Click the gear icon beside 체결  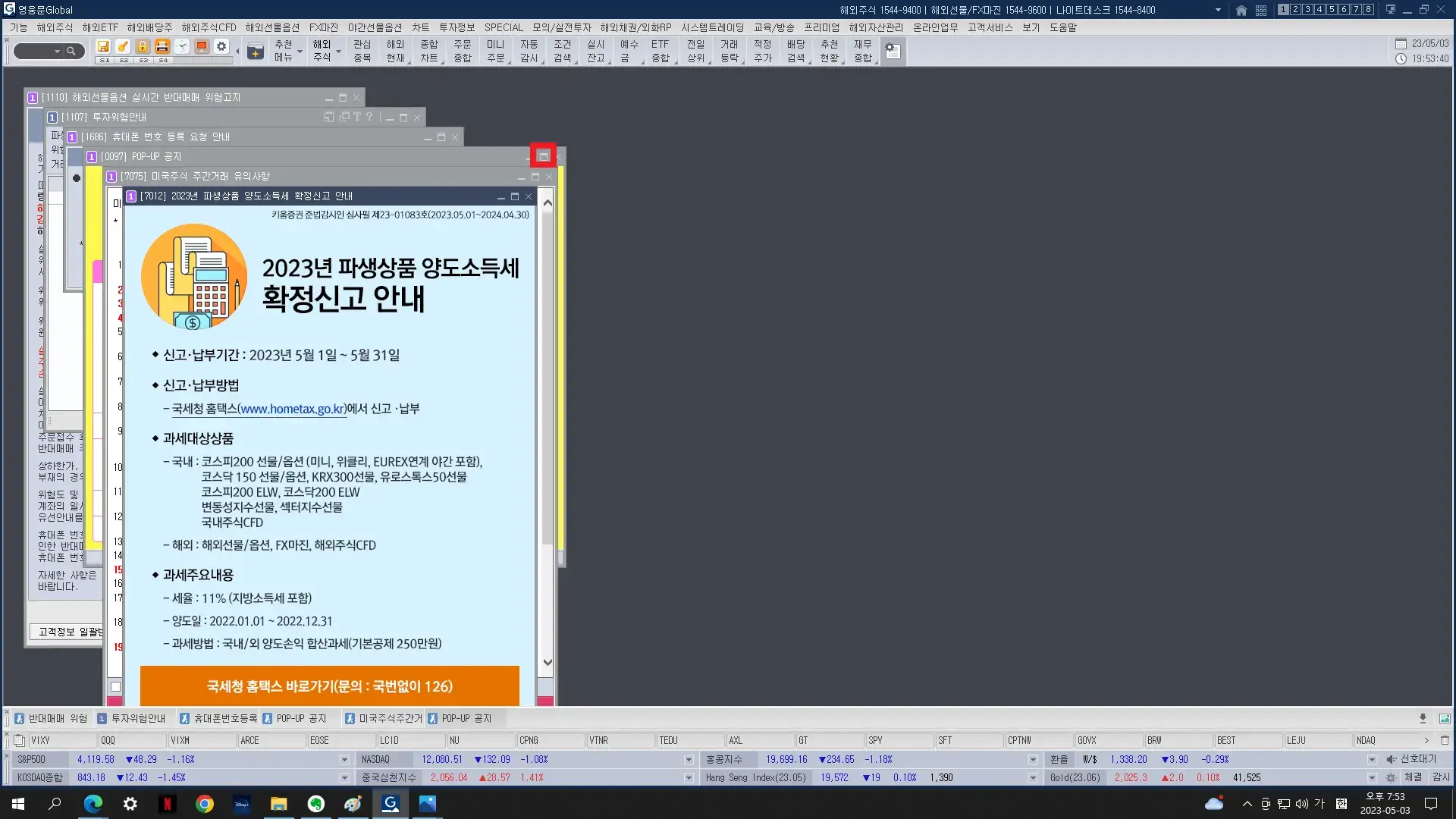pos(1391,777)
